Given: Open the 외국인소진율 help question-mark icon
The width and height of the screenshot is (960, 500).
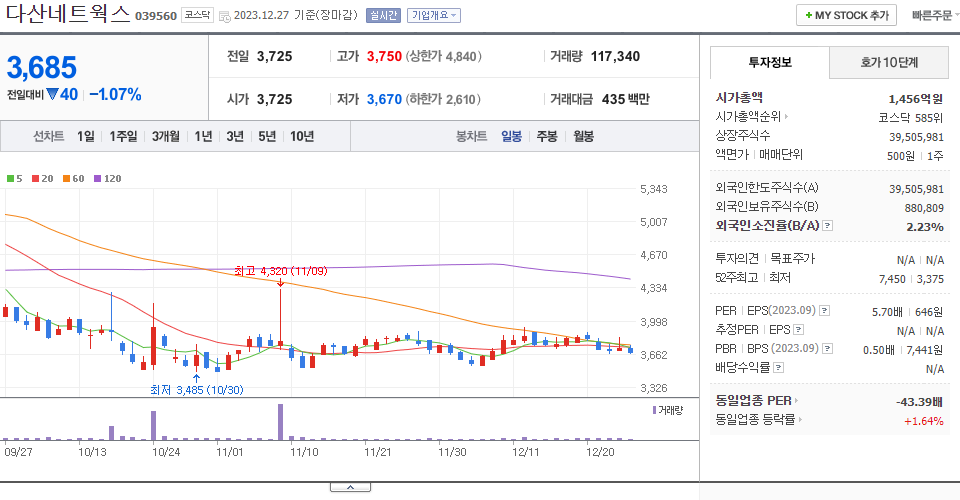Looking at the screenshot, I should click(x=827, y=226).
